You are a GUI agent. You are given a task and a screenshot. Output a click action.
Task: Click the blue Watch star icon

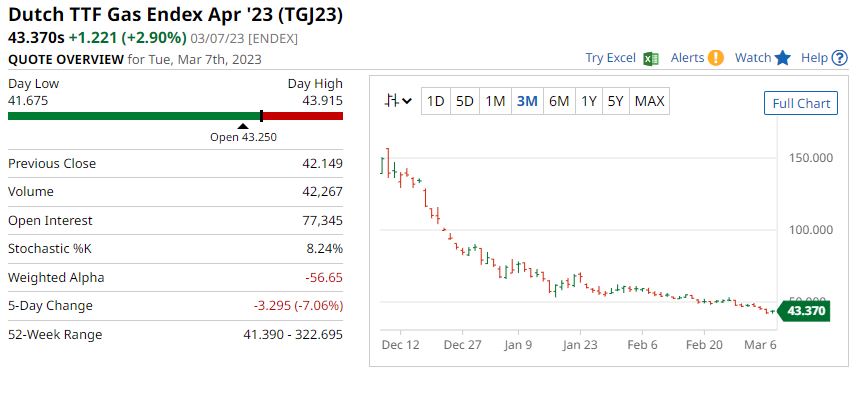782,58
